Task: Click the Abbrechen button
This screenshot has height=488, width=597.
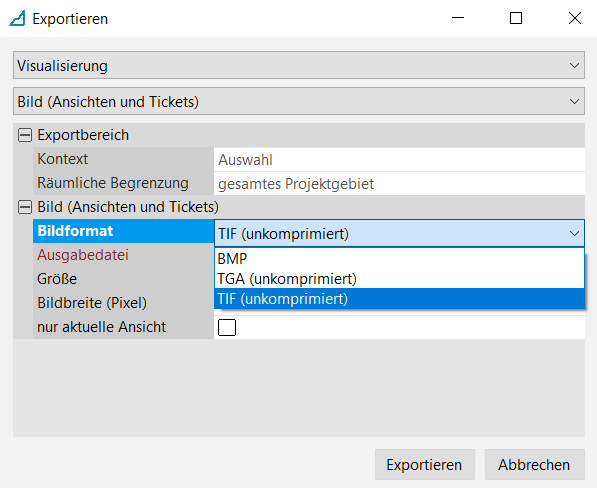Action: coord(535,464)
